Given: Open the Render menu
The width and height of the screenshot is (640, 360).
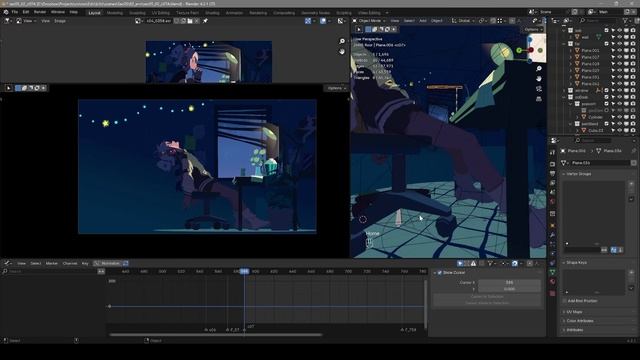Looking at the screenshot, I should pos(40,12).
